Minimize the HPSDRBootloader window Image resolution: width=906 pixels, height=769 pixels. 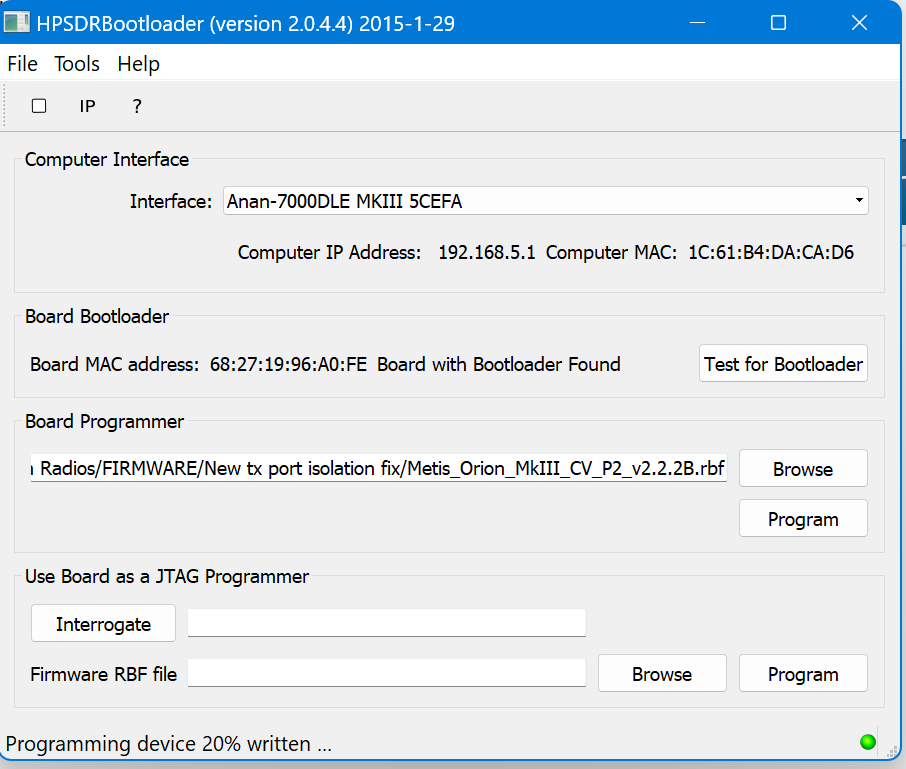pos(697,23)
